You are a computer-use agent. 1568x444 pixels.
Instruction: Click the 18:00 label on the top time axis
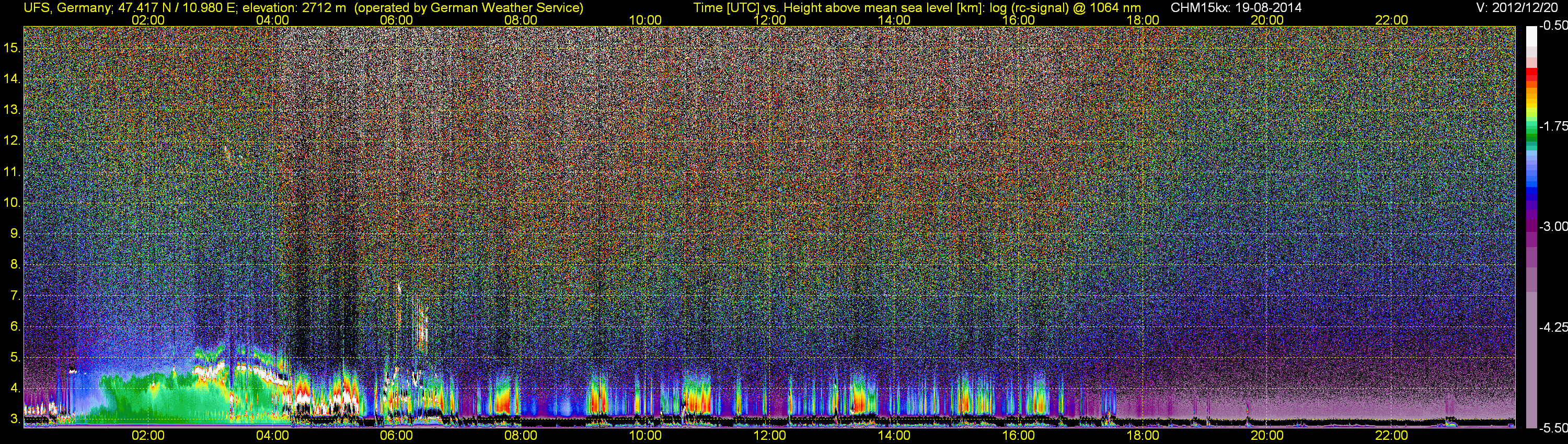[x=1143, y=20]
